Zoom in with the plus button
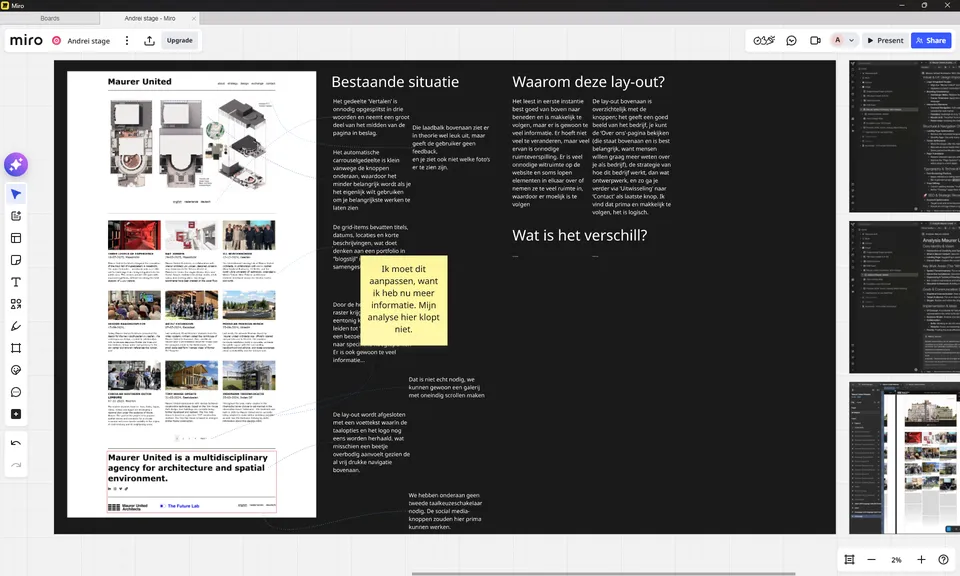Image resolution: width=960 pixels, height=576 pixels. tap(921, 559)
